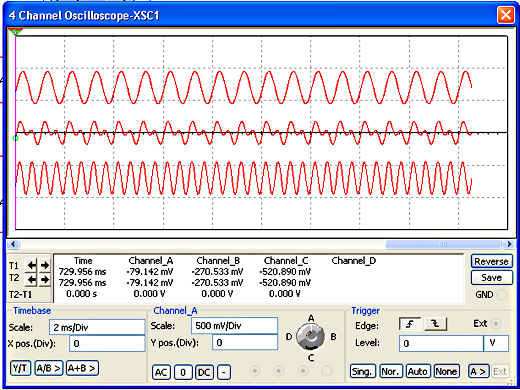Click the Reverse button
This screenshot has width=520, height=390.
tap(492, 261)
